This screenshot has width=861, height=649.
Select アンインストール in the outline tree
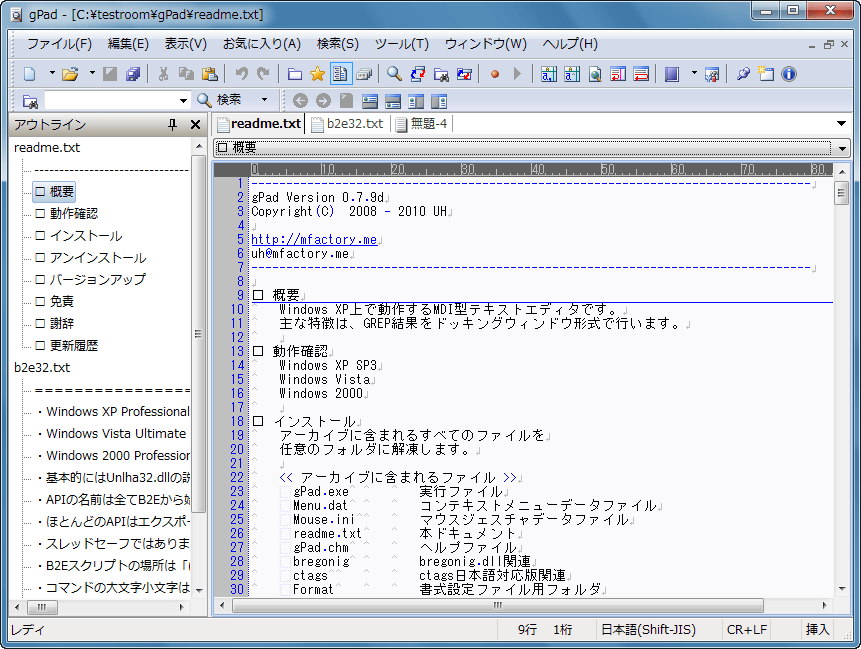(98, 258)
